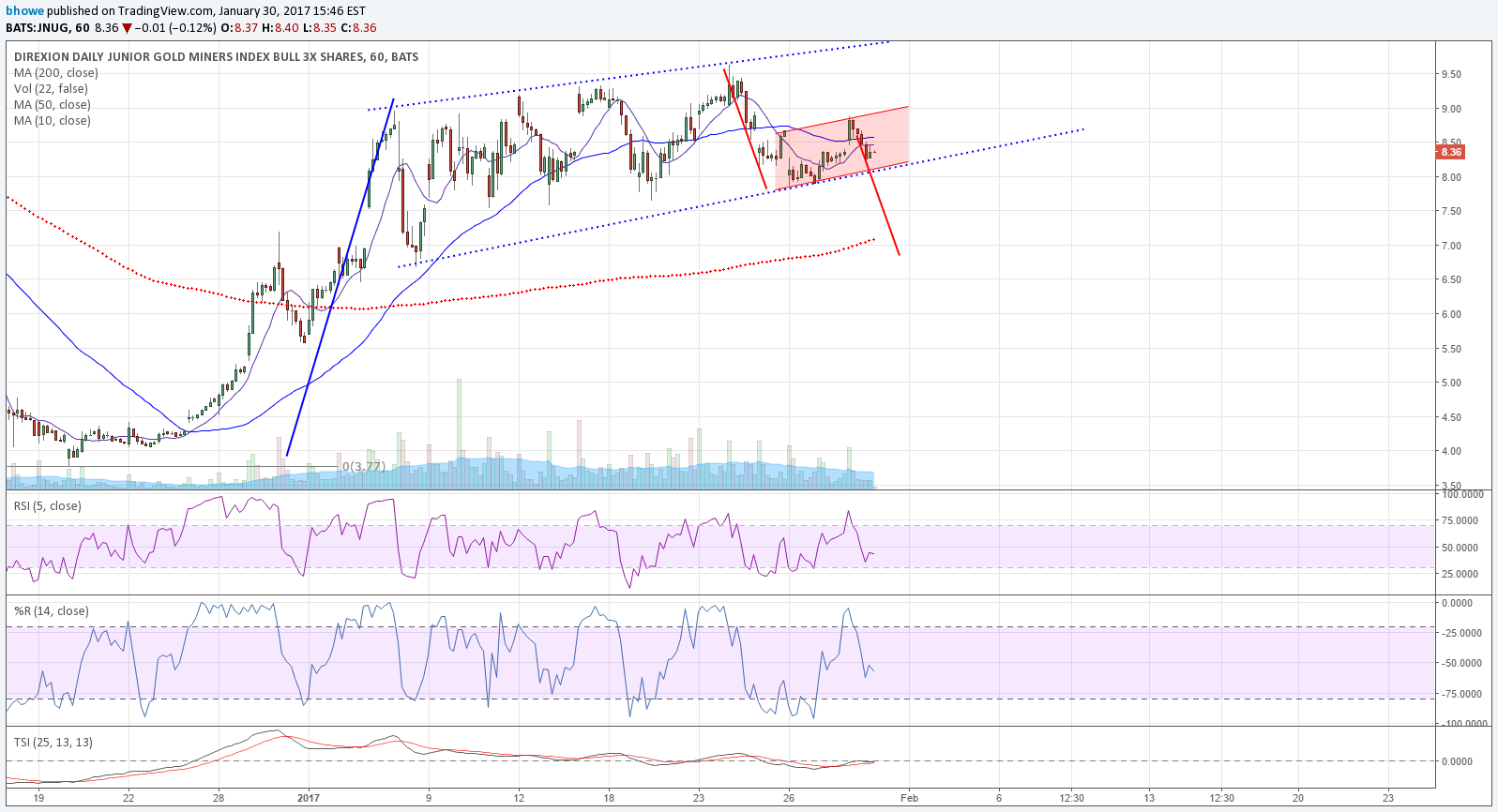Image resolution: width=1498 pixels, height=812 pixels.
Task: Select the MA (50, close) legend
Action: pyautogui.click(x=52, y=105)
